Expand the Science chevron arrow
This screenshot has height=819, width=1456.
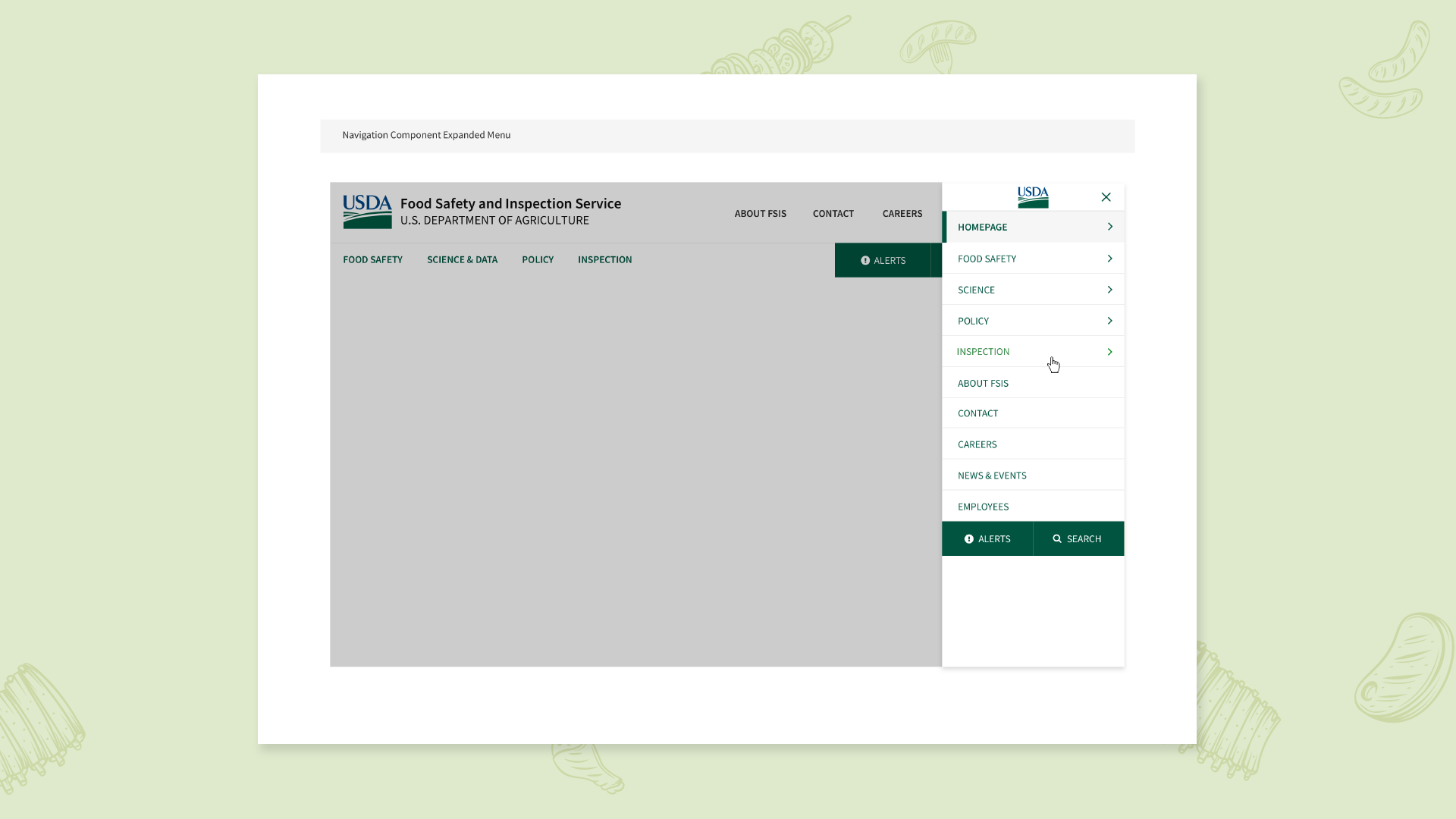tap(1109, 290)
